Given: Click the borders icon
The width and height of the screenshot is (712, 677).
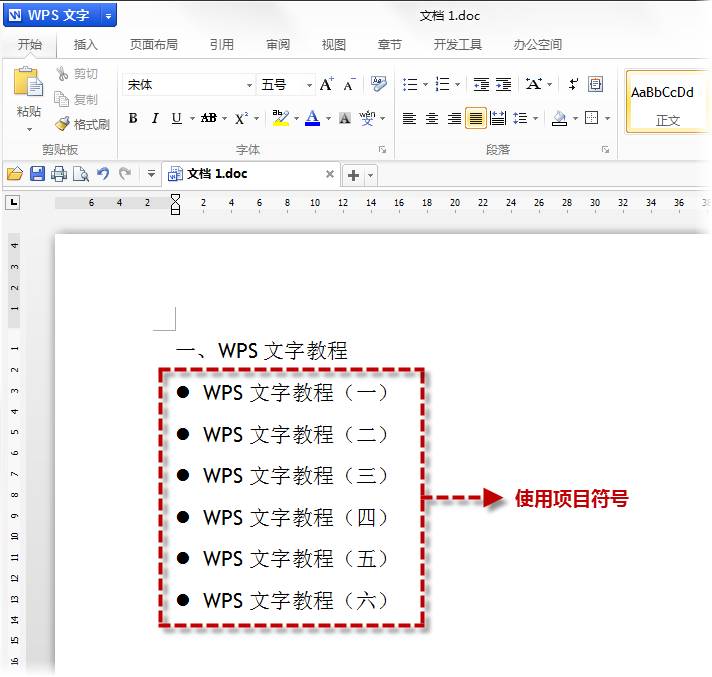Looking at the screenshot, I should point(591,118).
